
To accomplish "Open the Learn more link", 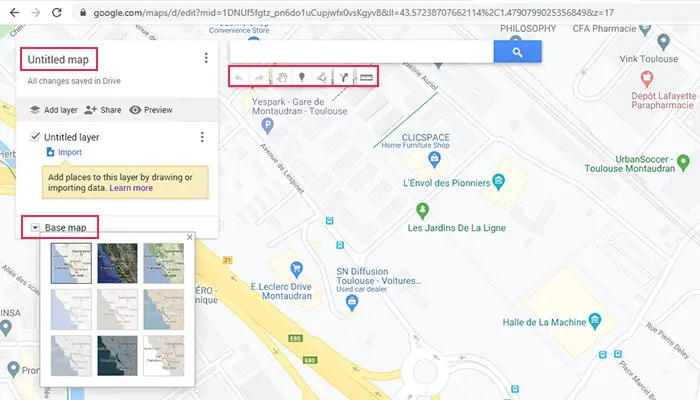I will point(131,188).
